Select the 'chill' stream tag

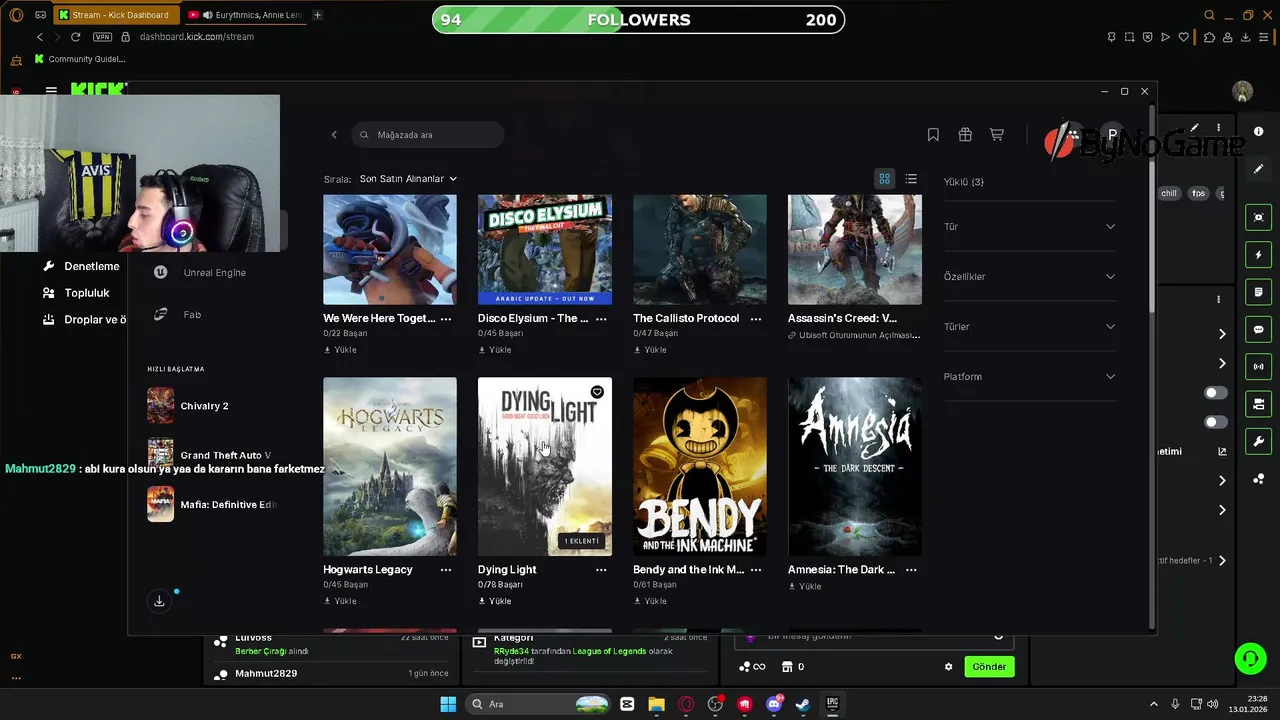click(1169, 194)
